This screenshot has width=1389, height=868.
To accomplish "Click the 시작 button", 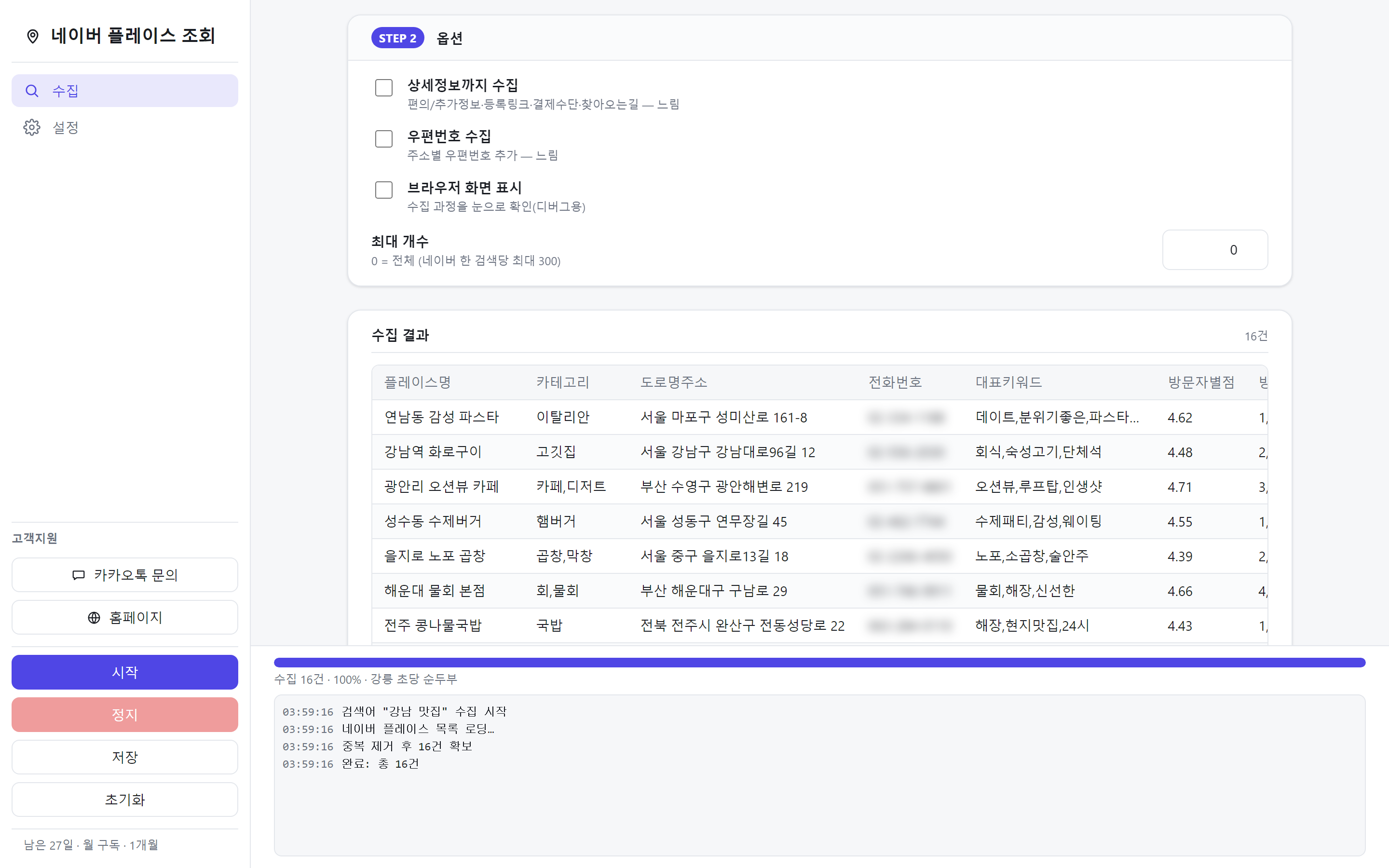I will pyautogui.click(x=124, y=672).
